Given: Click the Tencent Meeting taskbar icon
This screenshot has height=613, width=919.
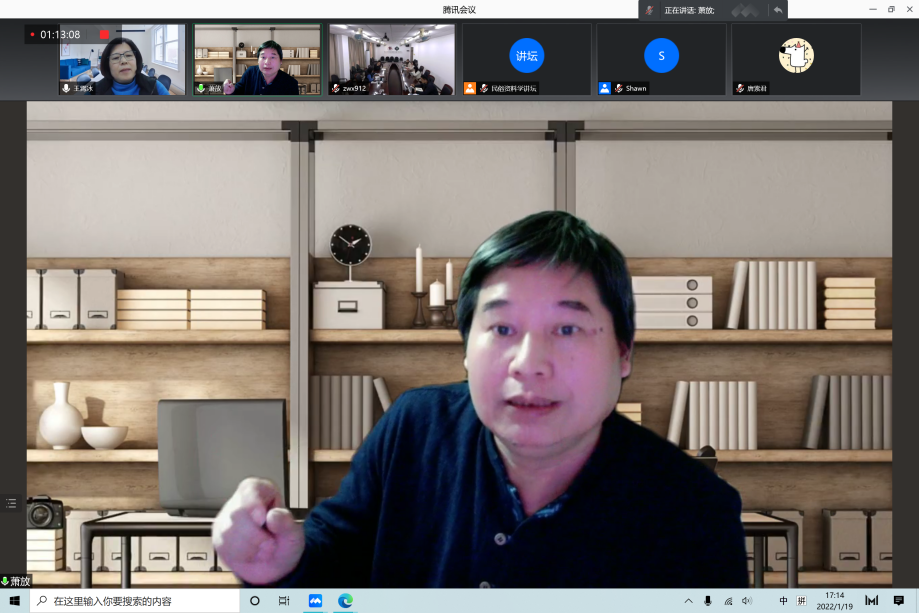Looking at the screenshot, I should pyautogui.click(x=315, y=600).
